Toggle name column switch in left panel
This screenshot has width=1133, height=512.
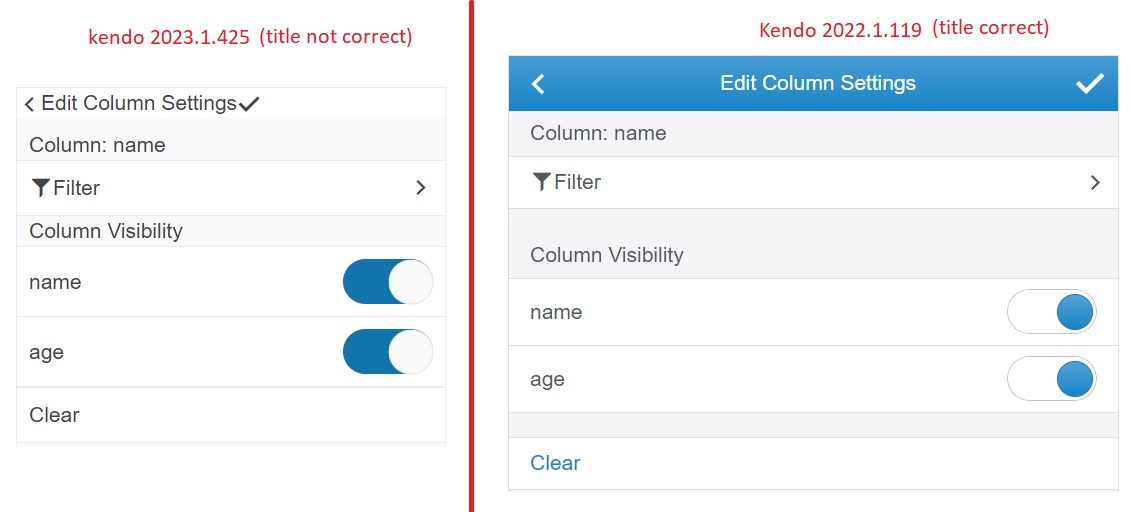coord(387,282)
